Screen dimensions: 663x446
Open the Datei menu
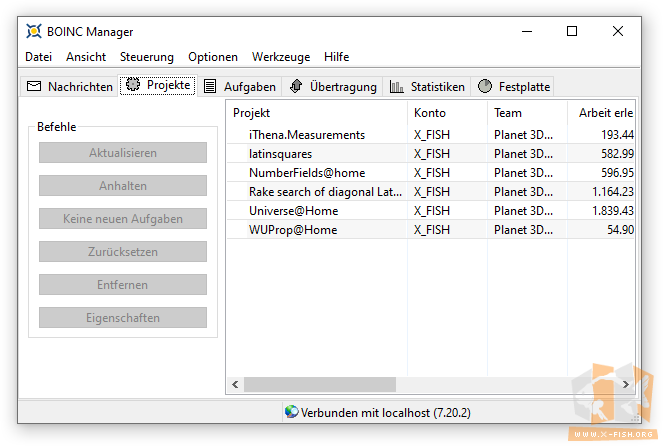[39, 57]
